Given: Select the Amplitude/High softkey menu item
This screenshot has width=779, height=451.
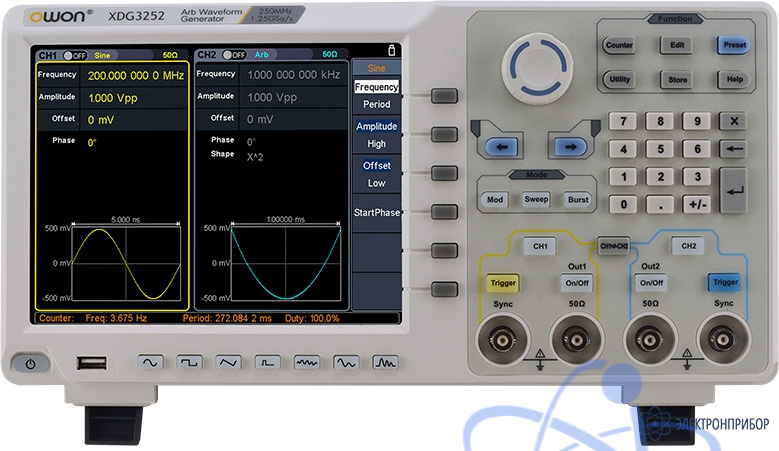Looking at the screenshot, I should coord(376,135).
